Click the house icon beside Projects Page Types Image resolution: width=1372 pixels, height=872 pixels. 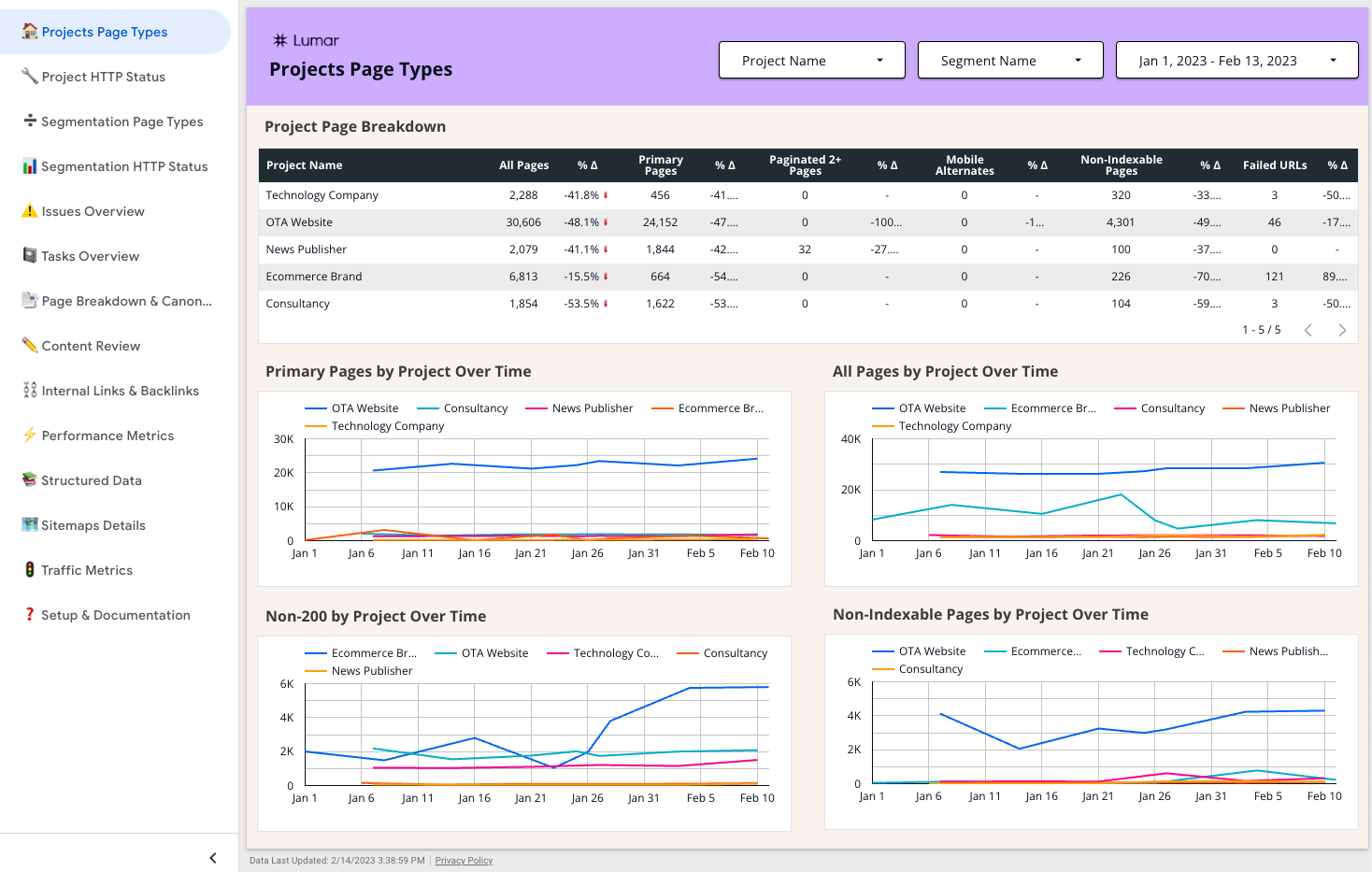[30, 32]
